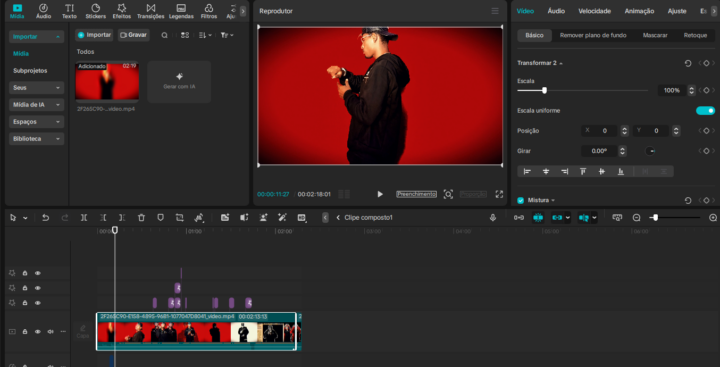Open the Transições tab
The height and width of the screenshot is (367, 720).
click(151, 11)
